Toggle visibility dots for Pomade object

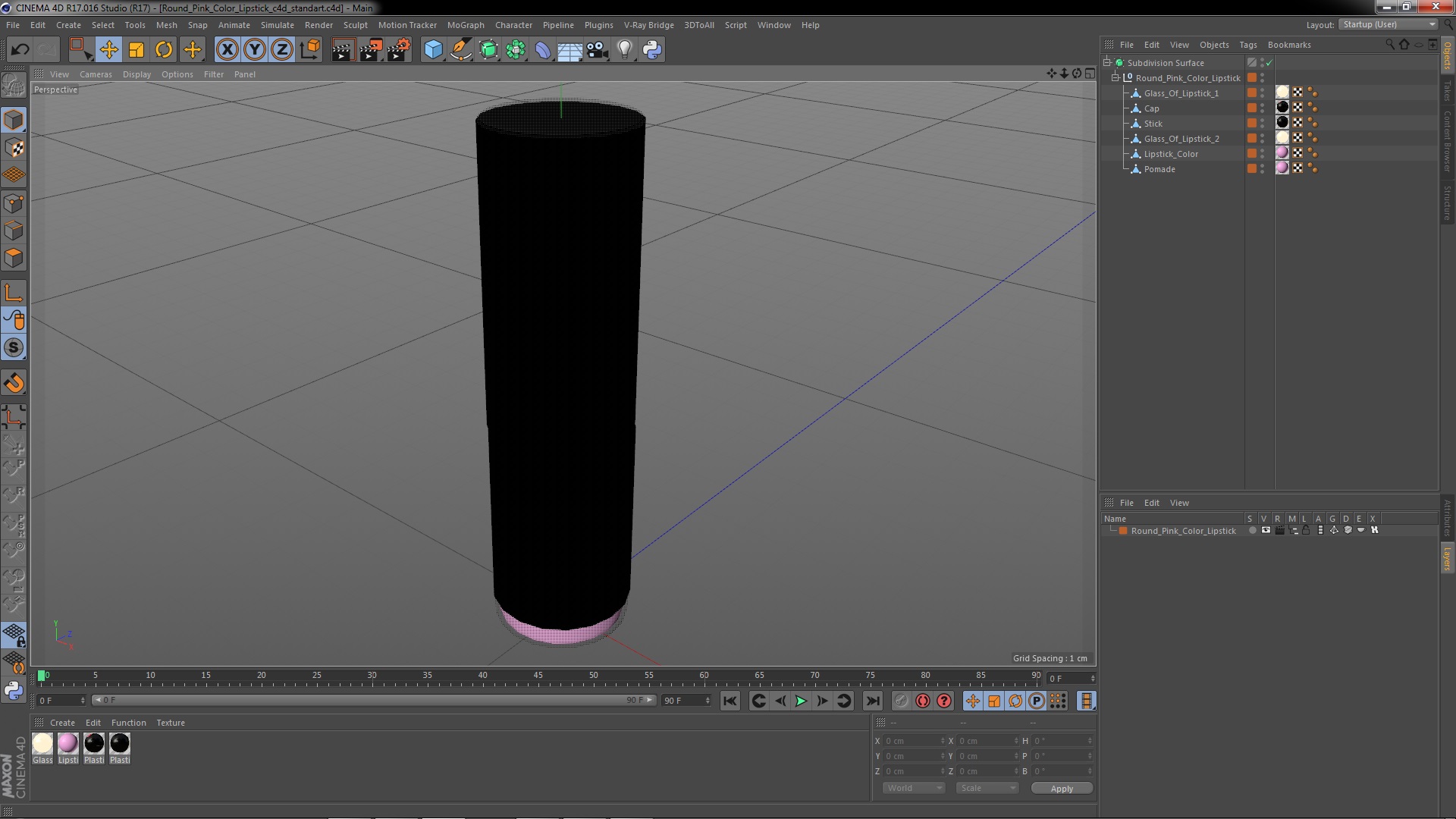(1263, 169)
